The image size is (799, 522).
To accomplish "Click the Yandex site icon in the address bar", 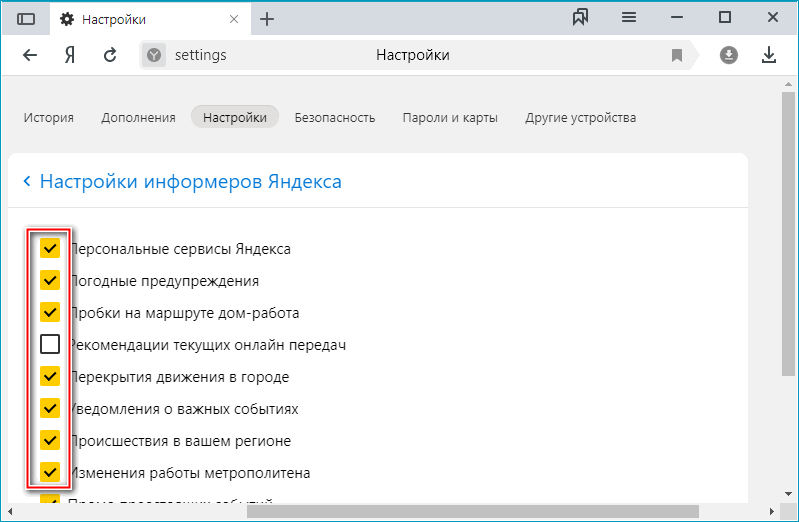I will (x=154, y=55).
